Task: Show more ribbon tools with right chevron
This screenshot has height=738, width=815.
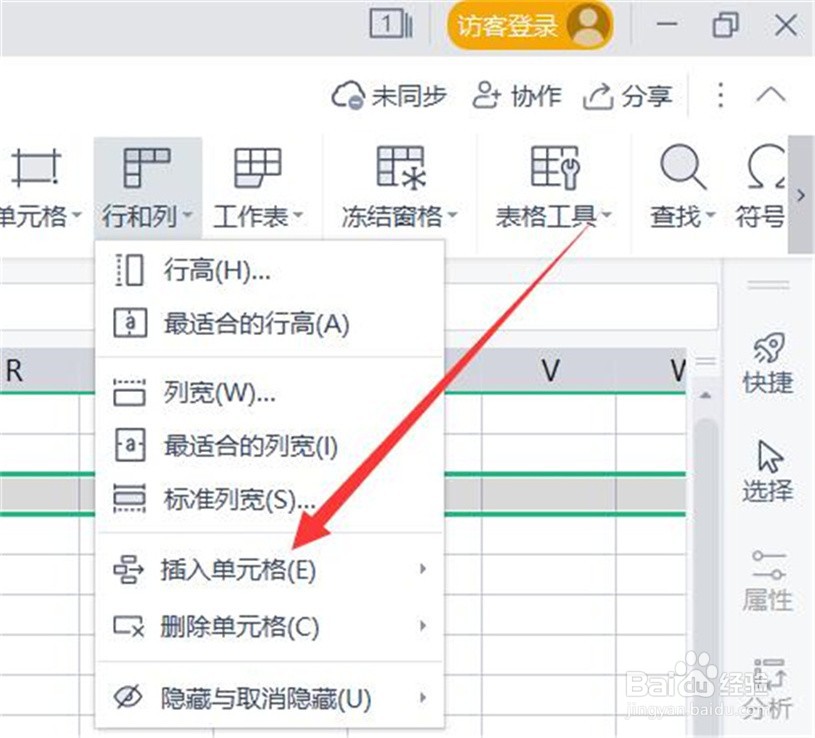Action: [801, 195]
